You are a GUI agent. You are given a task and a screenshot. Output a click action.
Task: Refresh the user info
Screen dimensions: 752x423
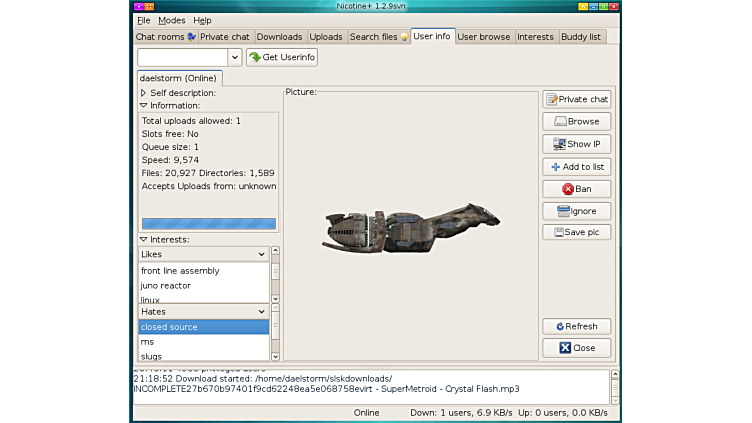(x=576, y=326)
